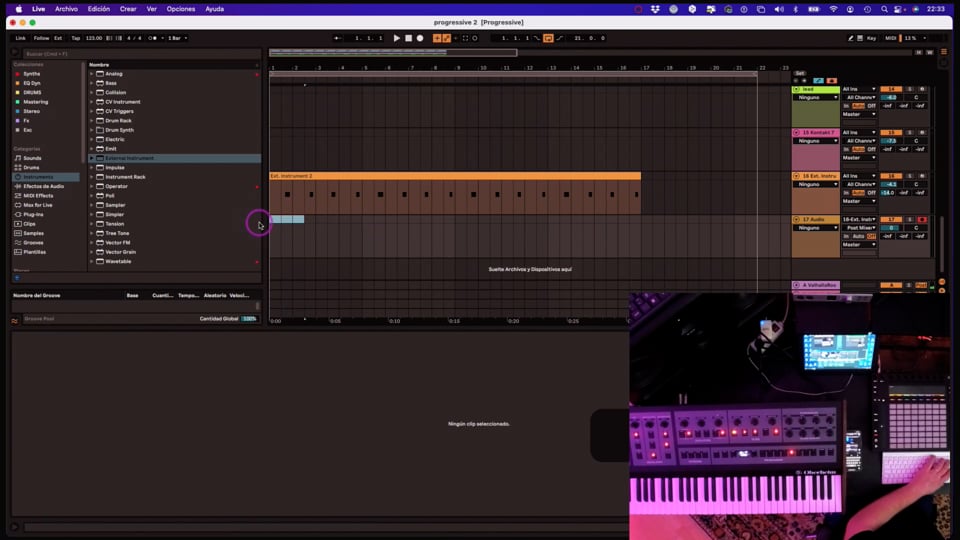This screenshot has width=960, height=540.
Task: Expand the External Instrument folder
Action: click(x=92, y=158)
